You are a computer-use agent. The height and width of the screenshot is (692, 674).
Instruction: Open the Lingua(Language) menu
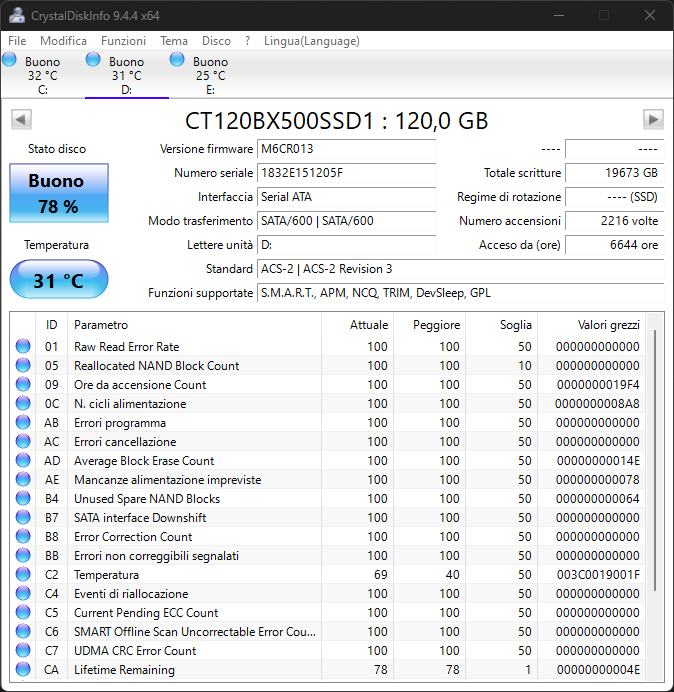click(x=312, y=41)
